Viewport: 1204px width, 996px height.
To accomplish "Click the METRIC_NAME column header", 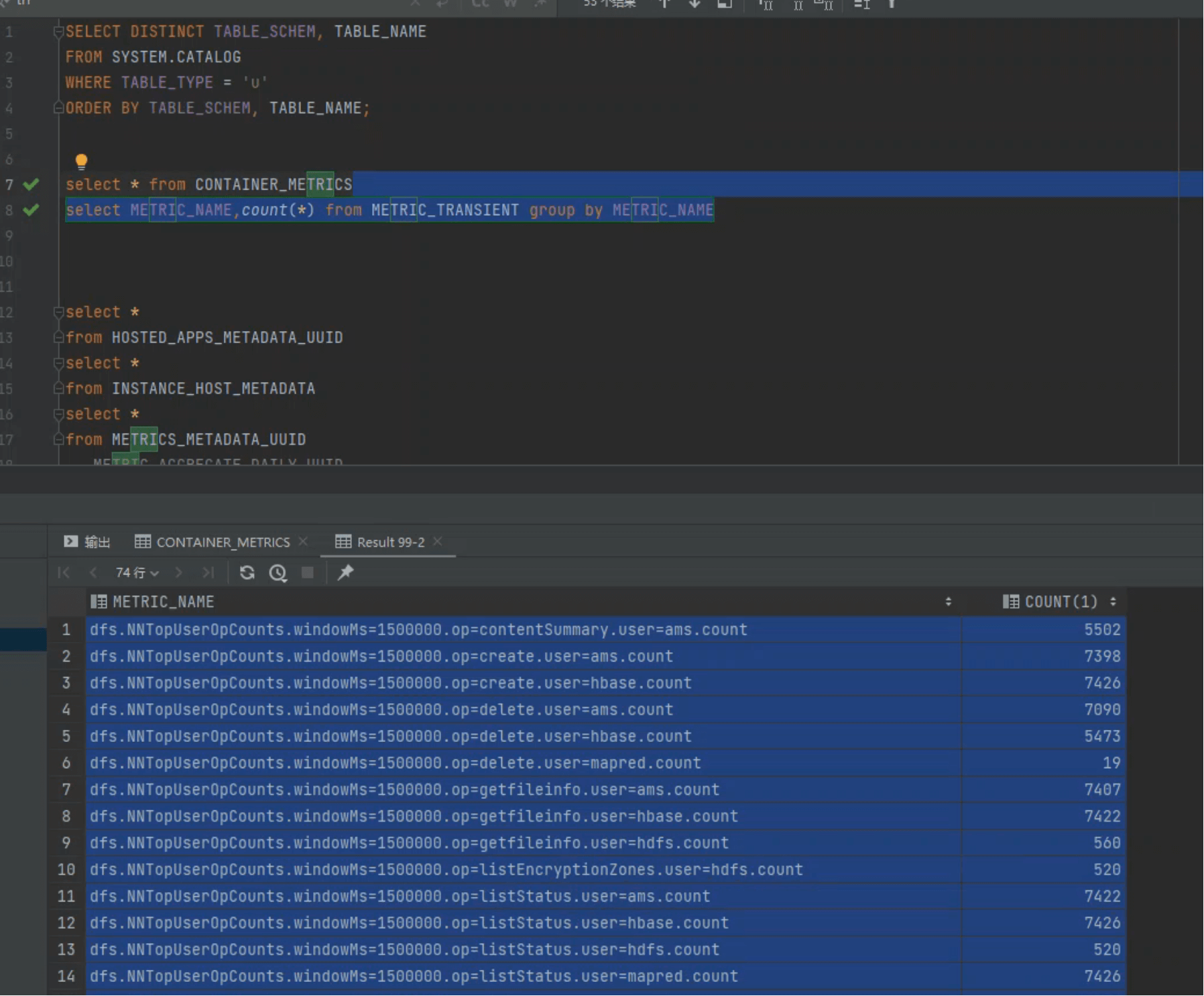I will click(523, 602).
